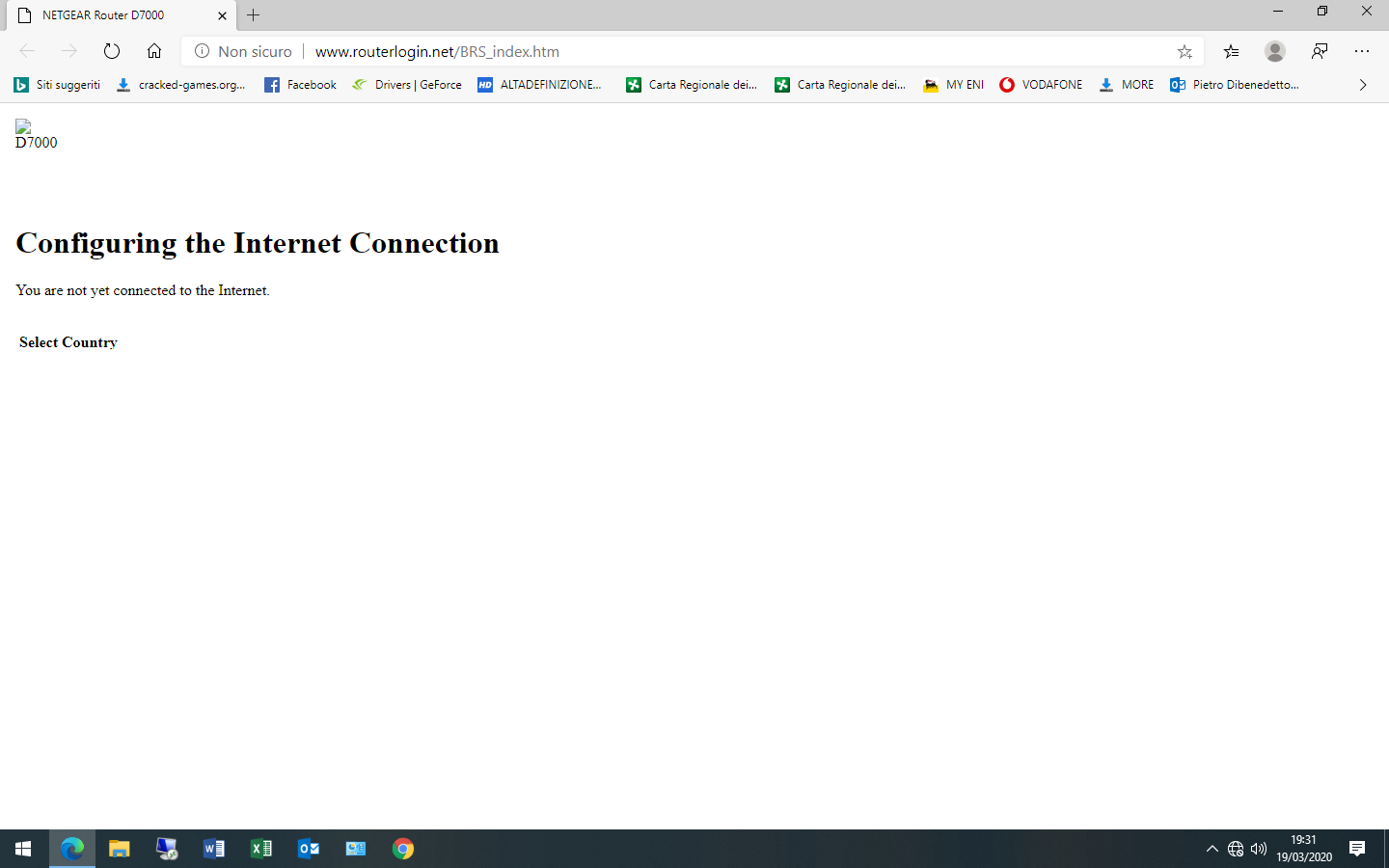1389x868 pixels.
Task: Open the VODAFONE bookmark
Action: tap(1041, 85)
